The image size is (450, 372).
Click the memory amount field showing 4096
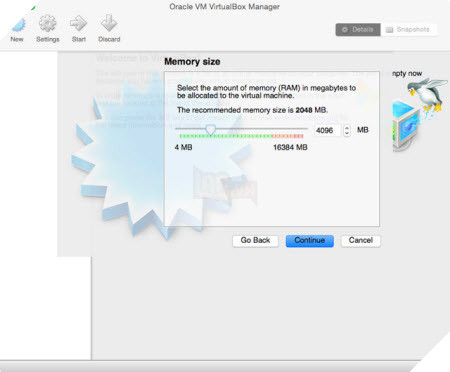tap(327, 130)
